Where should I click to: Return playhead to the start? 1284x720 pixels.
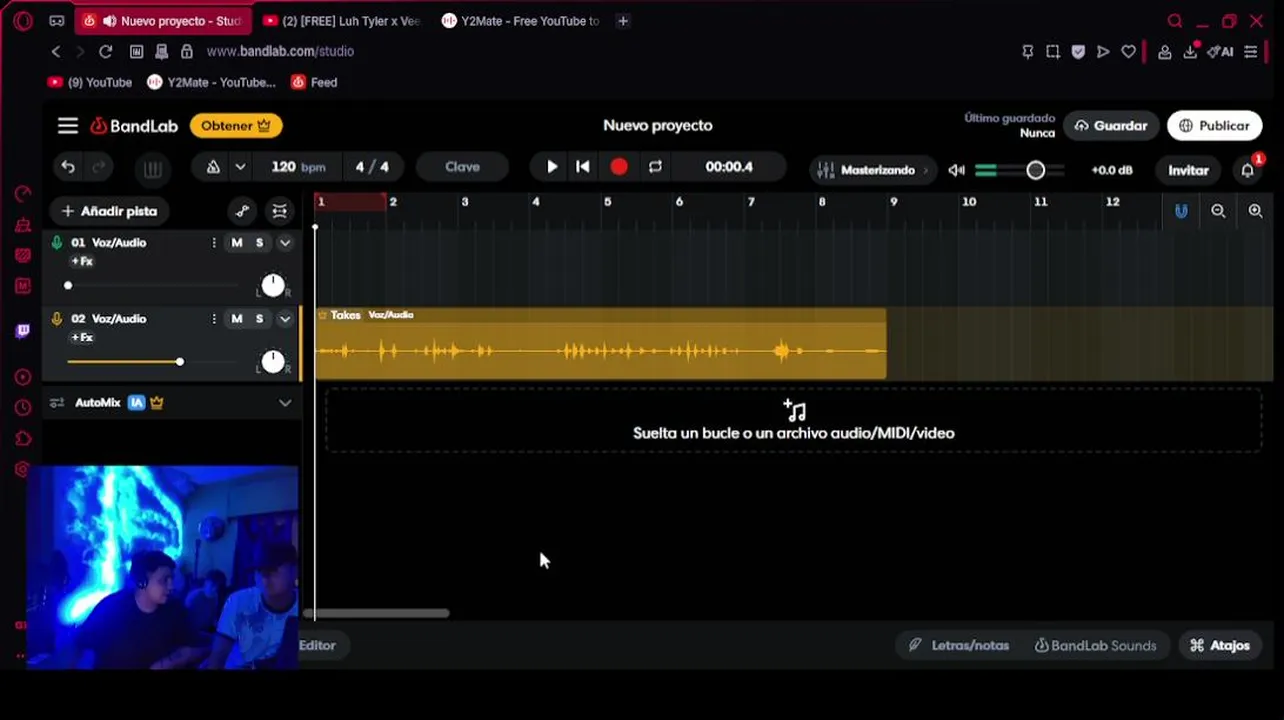click(x=583, y=167)
